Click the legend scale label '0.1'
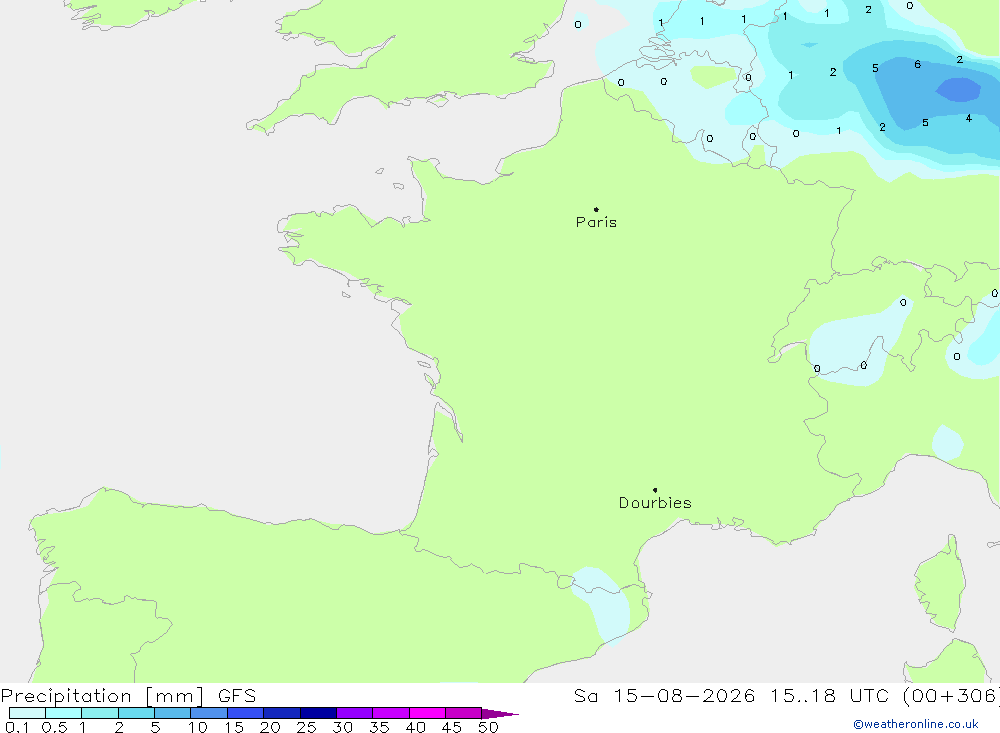1000x733 pixels. click(x=17, y=727)
